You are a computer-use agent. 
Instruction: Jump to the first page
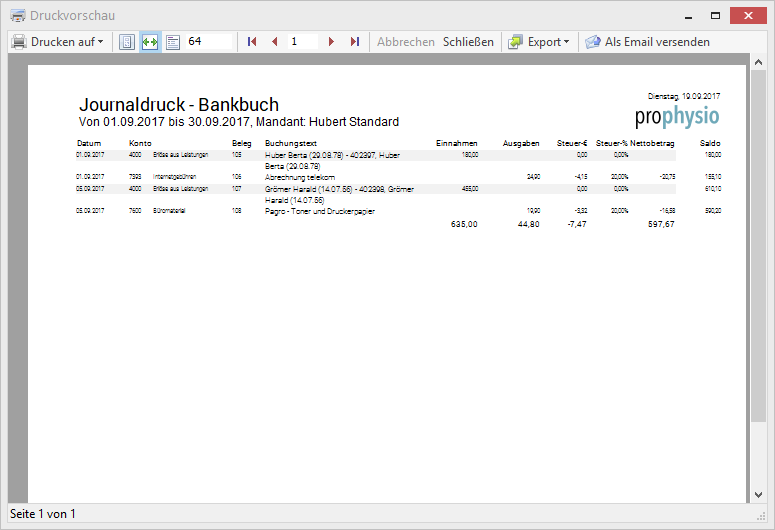(x=252, y=42)
